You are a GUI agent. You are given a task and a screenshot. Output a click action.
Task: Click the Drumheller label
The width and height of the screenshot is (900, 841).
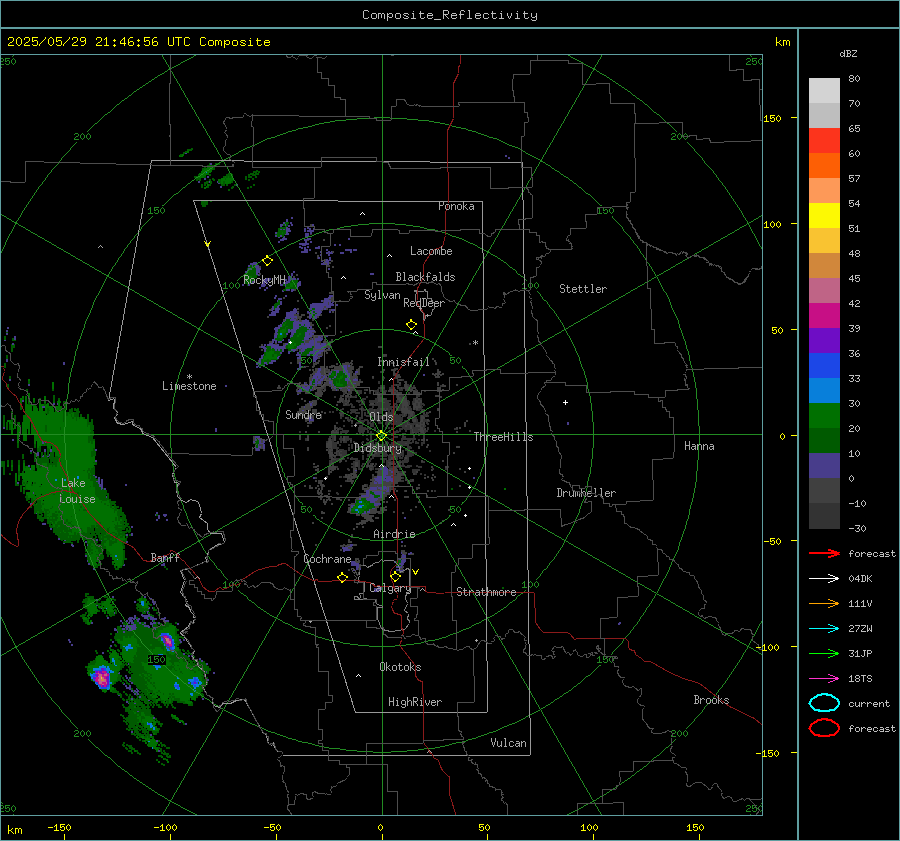point(586,493)
